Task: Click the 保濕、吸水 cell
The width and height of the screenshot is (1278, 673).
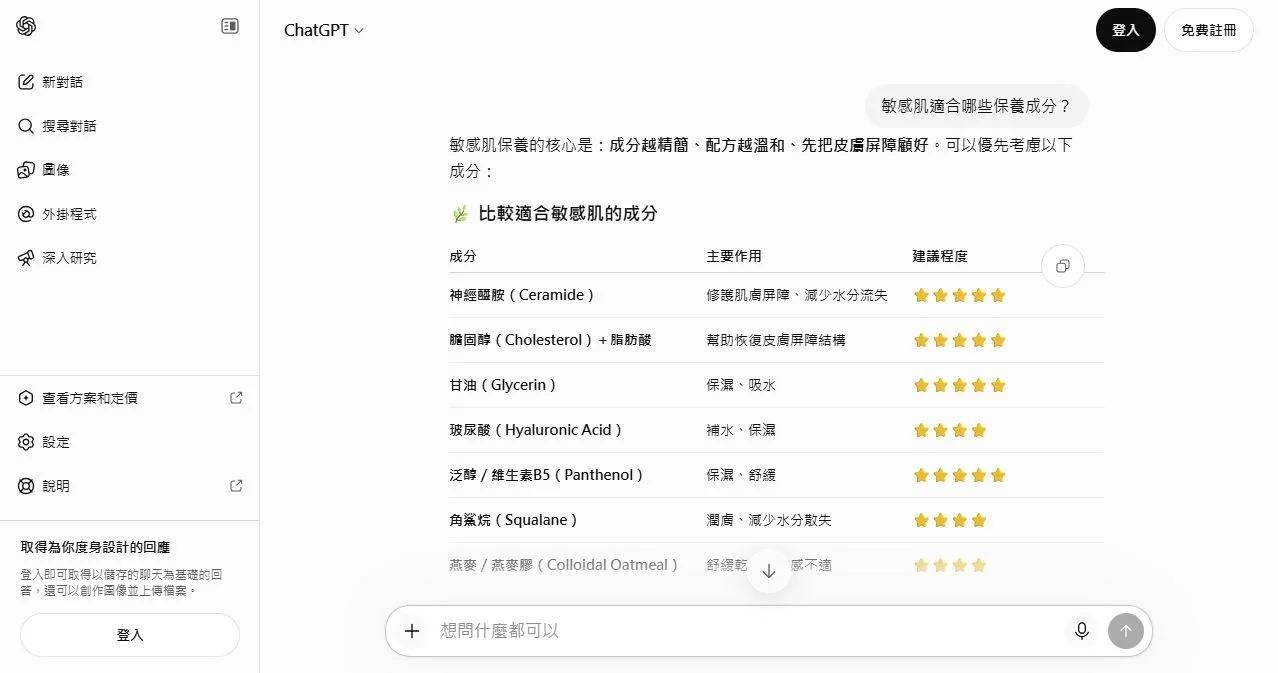Action: tap(741, 385)
